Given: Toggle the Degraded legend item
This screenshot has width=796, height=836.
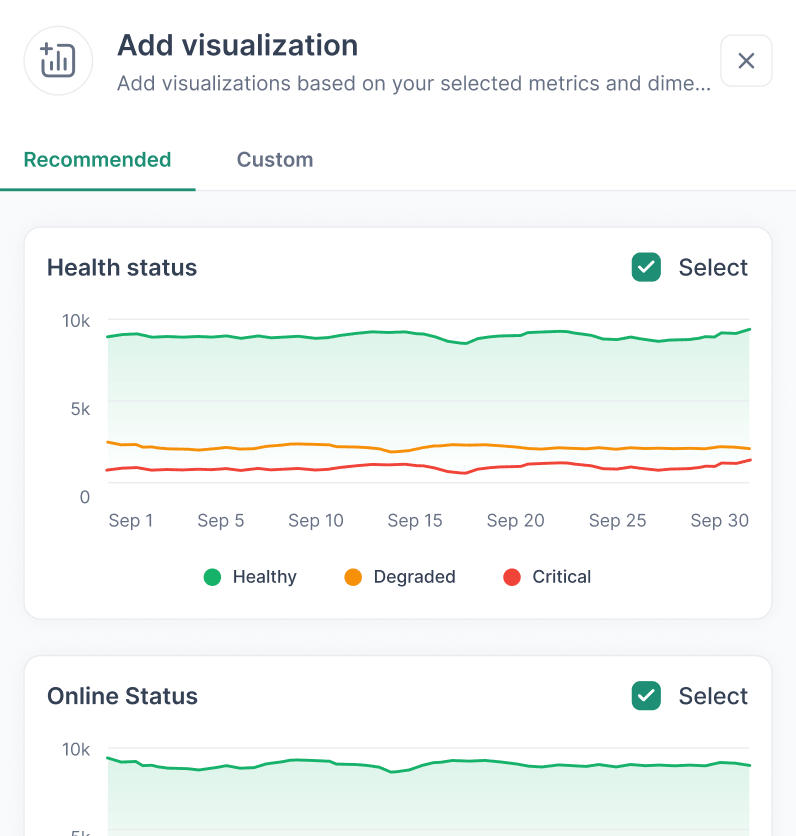Looking at the screenshot, I should [400, 577].
